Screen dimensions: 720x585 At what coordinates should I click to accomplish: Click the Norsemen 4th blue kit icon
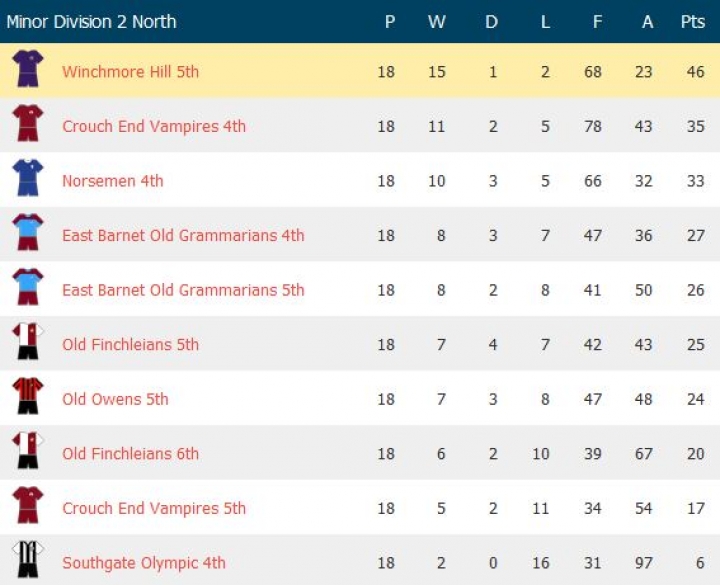27,178
